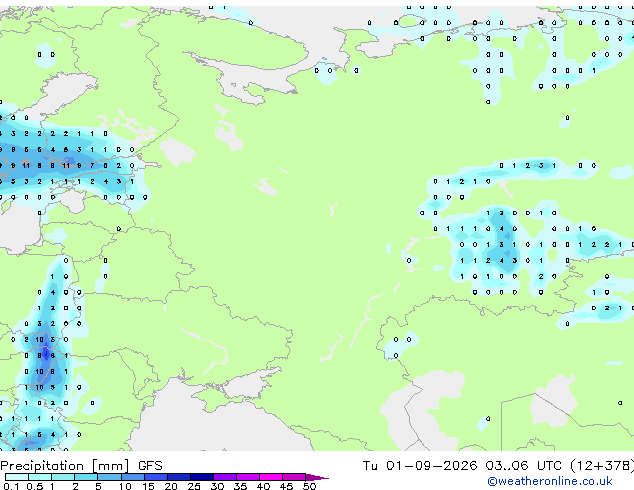Viewport: 634px width, 490px height.
Task: Click the legend swatch between 1 and 2
Action: [x=63, y=477]
